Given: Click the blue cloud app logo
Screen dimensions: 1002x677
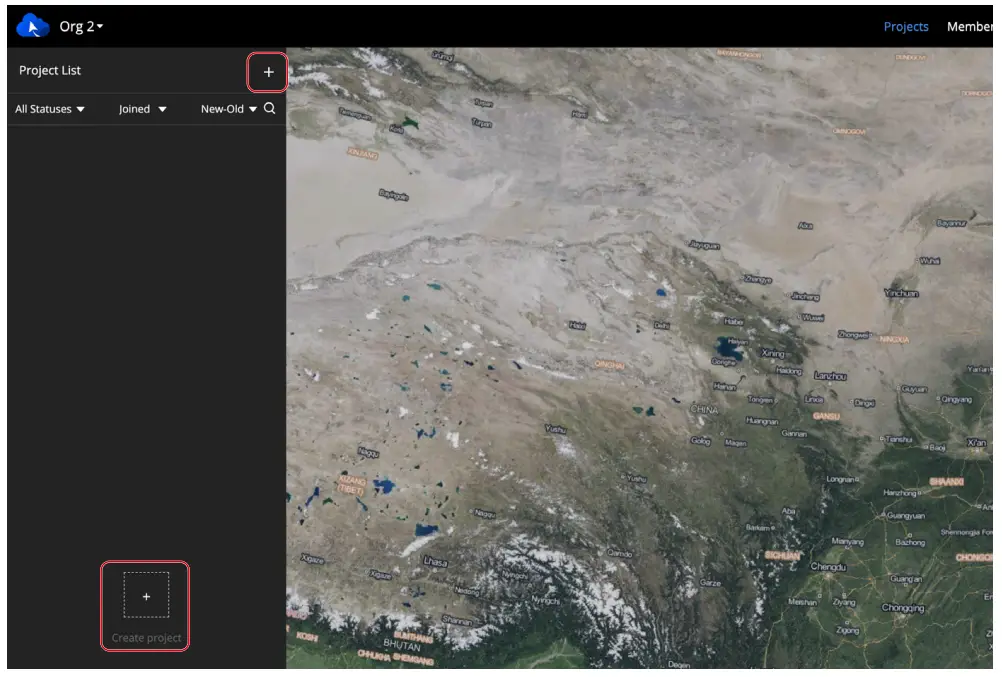Looking at the screenshot, I should (30, 26).
